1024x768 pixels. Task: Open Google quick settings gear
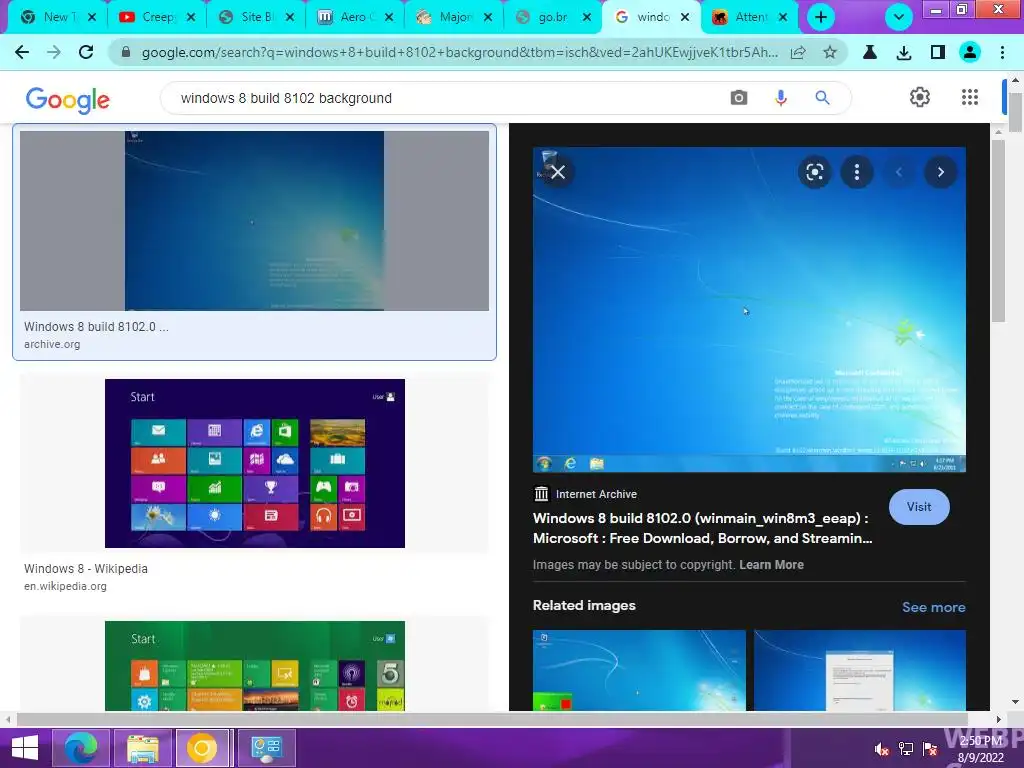pyautogui.click(x=920, y=97)
